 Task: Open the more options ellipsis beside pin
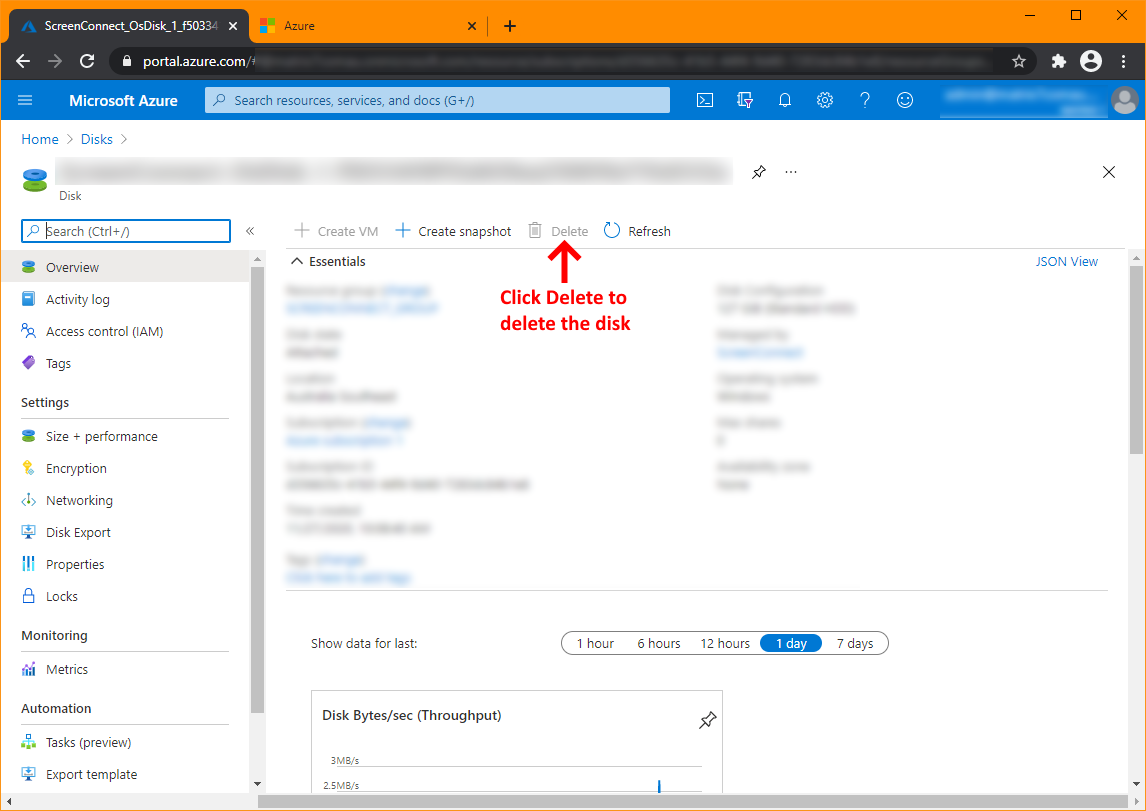[x=791, y=172]
